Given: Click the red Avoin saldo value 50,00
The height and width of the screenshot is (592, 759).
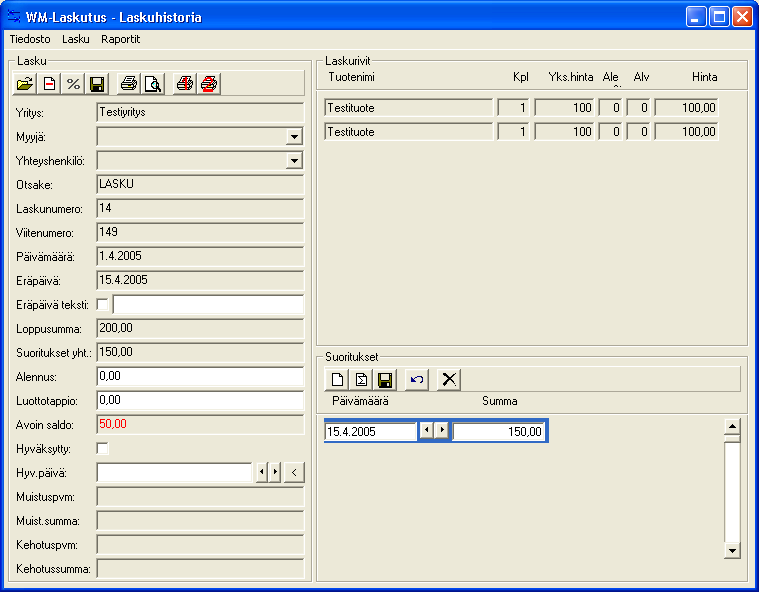Looking at the screenshot, I should click(x=200, y=425).
